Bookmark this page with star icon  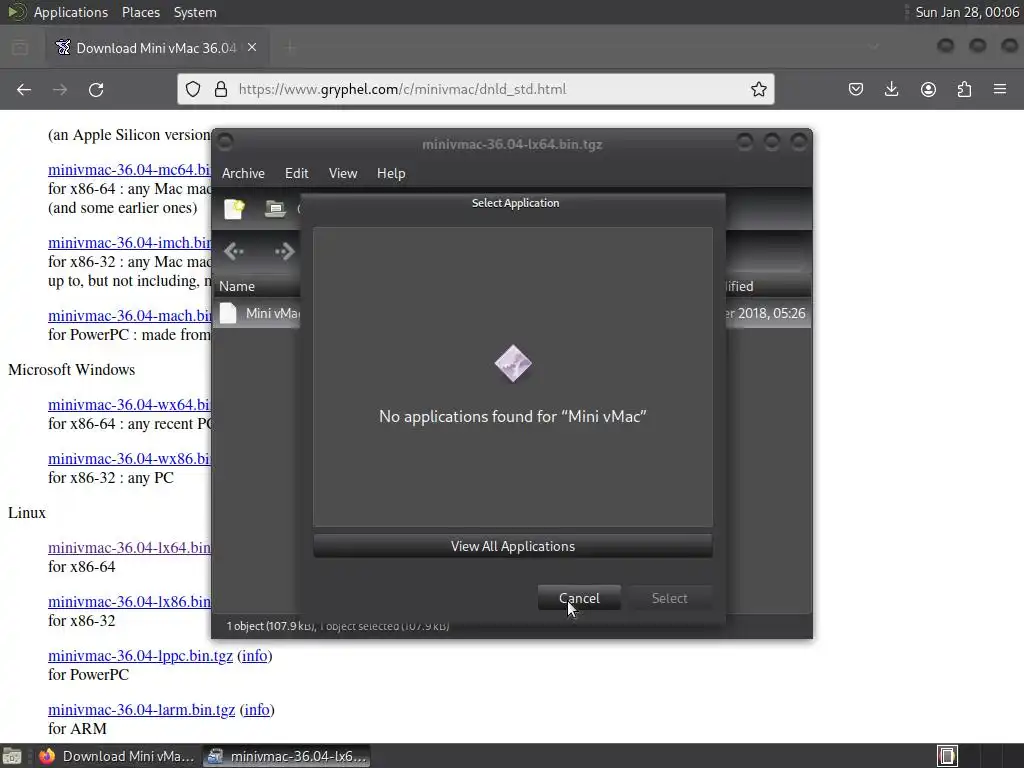tap(758, 89)
